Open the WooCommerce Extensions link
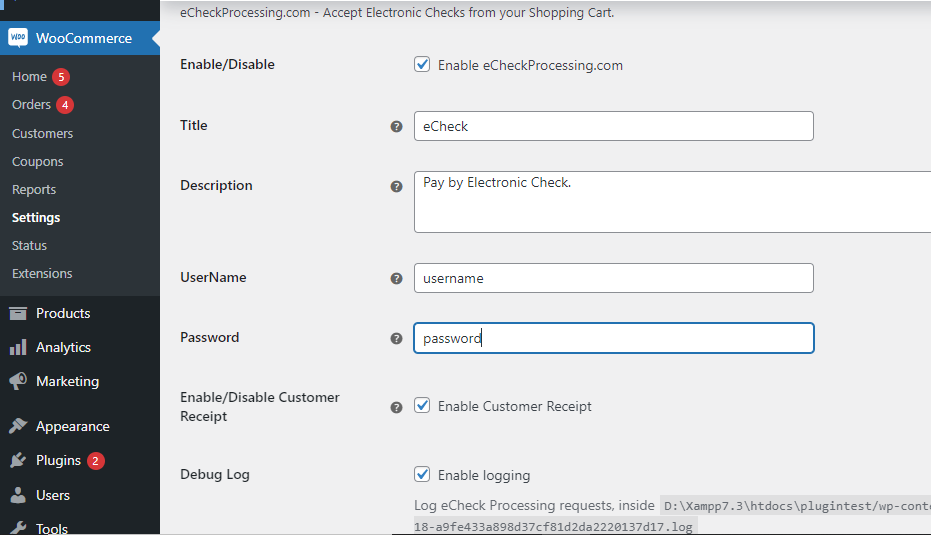 pyautogui.click(x=42, y=273)
